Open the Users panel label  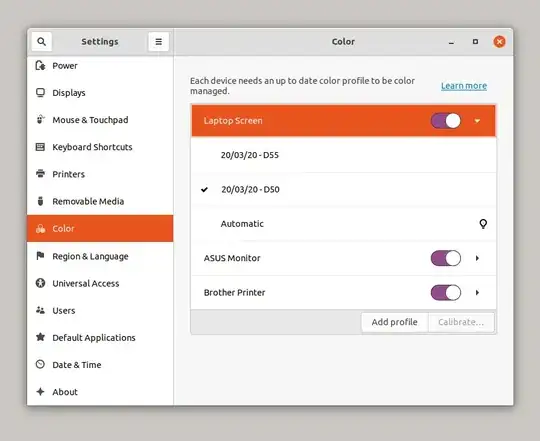point(64,311)
